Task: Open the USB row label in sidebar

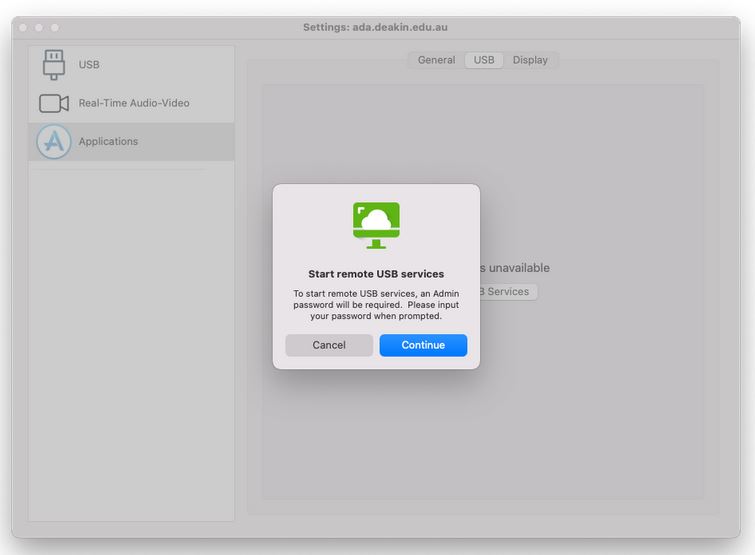Action: (89, 65)
